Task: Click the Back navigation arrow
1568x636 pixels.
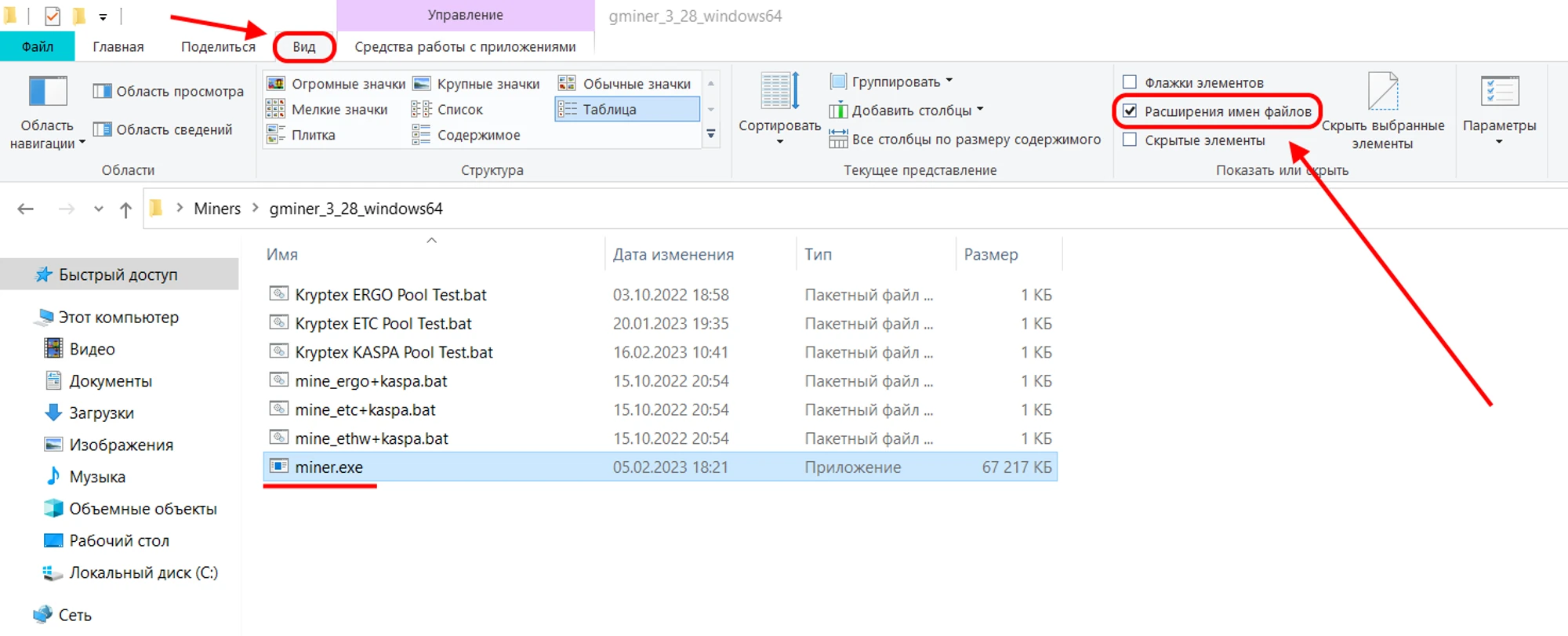Action: (26, 209)
